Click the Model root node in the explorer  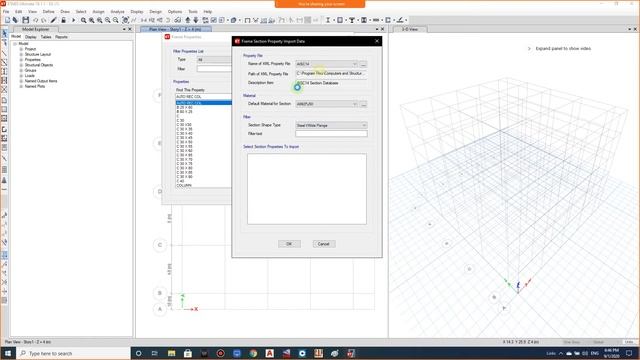click(x=23, y=44)
